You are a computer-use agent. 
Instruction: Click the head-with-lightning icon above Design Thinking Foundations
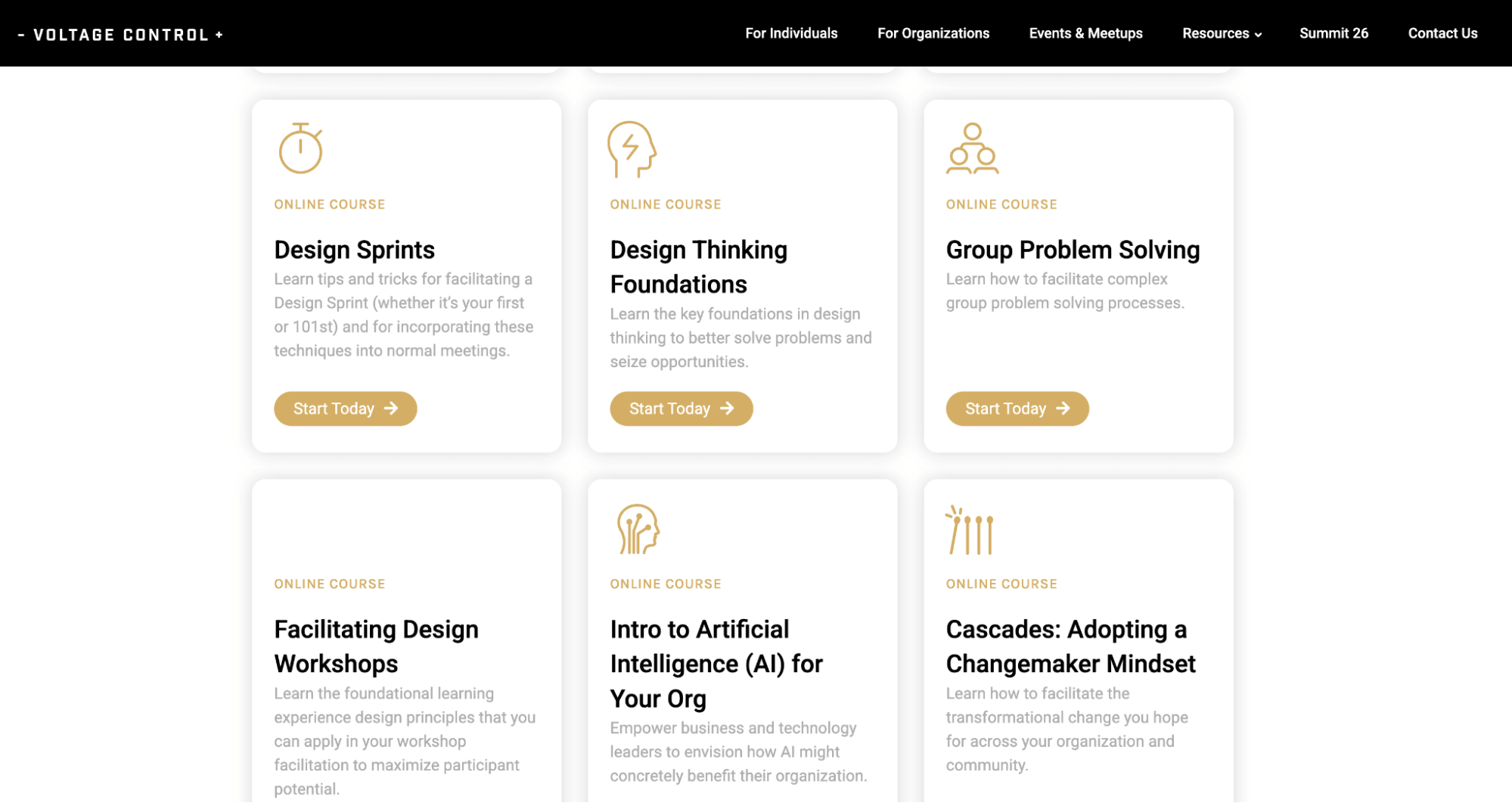click(632, 150)
